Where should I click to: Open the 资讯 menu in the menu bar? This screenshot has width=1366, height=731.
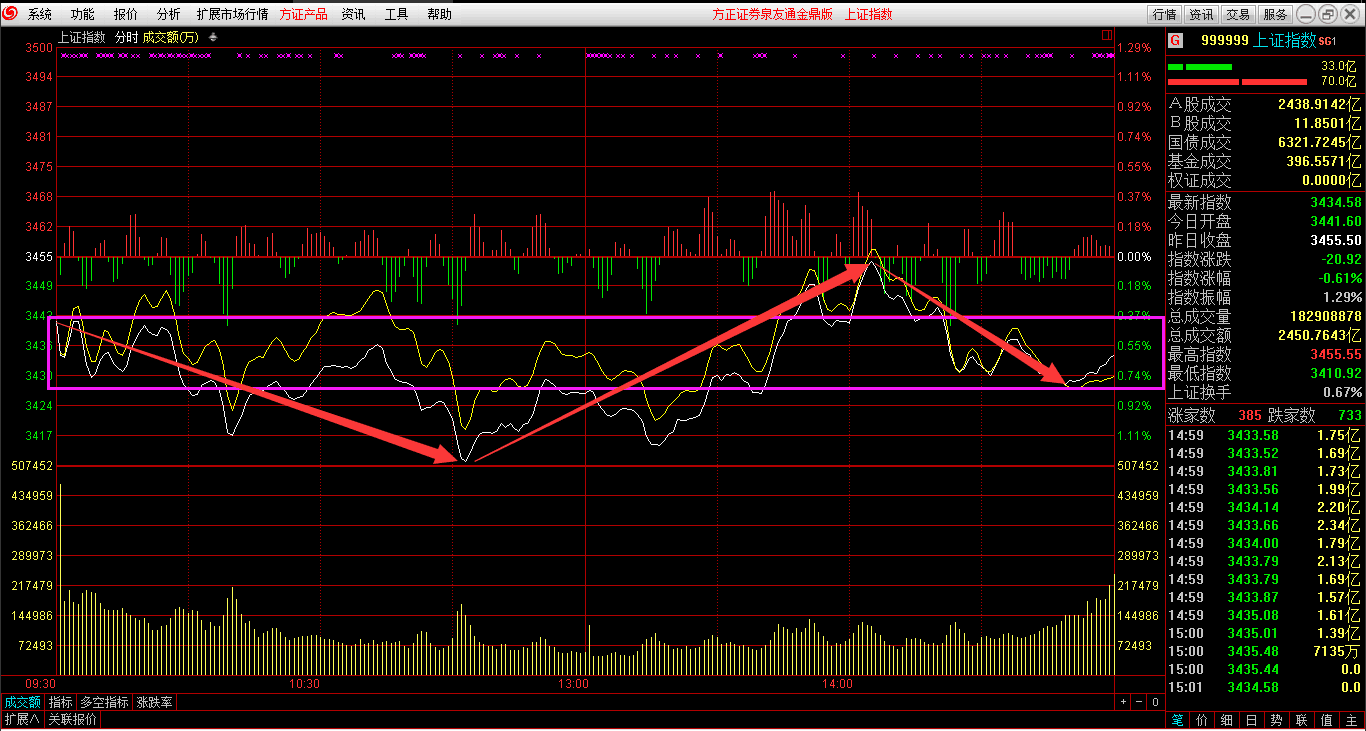tap(353, 14)
